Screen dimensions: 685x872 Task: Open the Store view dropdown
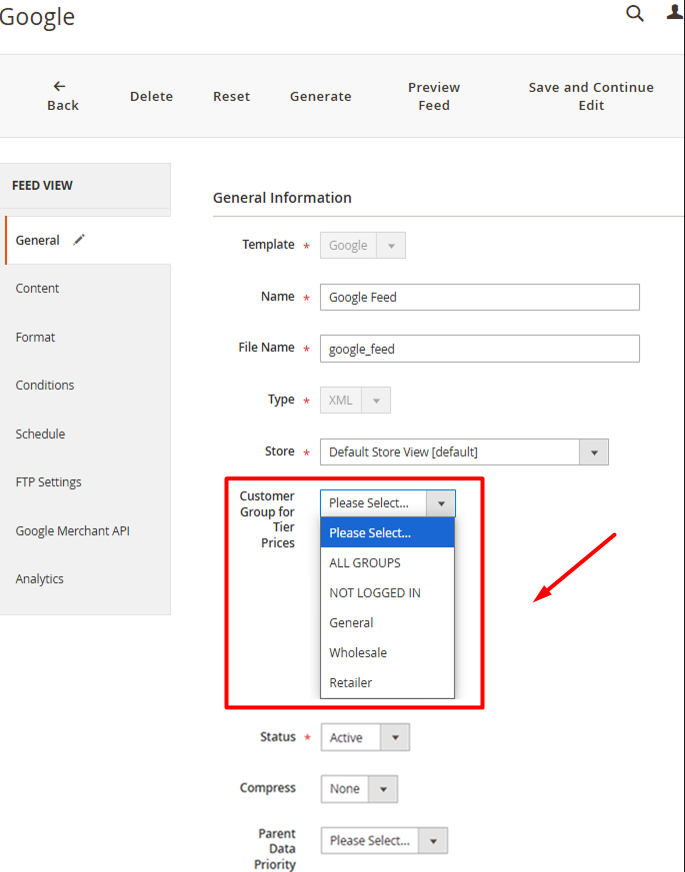click(x=464, y=452)
